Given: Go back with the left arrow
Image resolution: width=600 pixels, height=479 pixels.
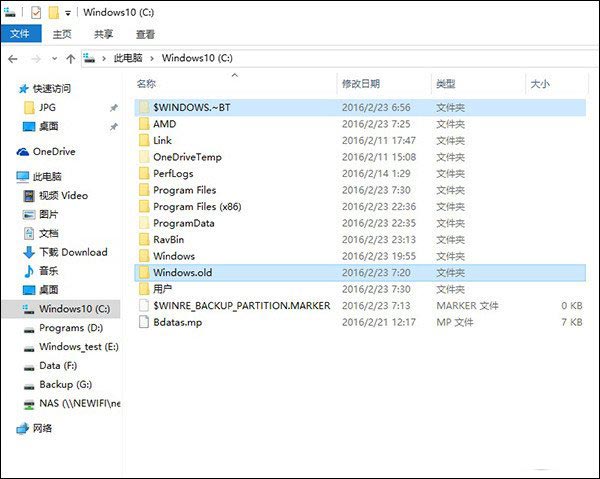Looking at the screenshot, I should click(x=13, y=59).
